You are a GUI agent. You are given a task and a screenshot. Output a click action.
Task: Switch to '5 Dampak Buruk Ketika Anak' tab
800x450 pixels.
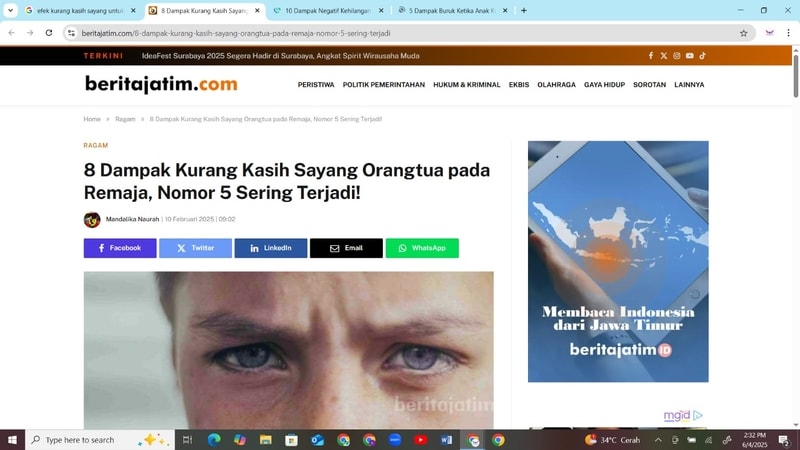point(451,10)
